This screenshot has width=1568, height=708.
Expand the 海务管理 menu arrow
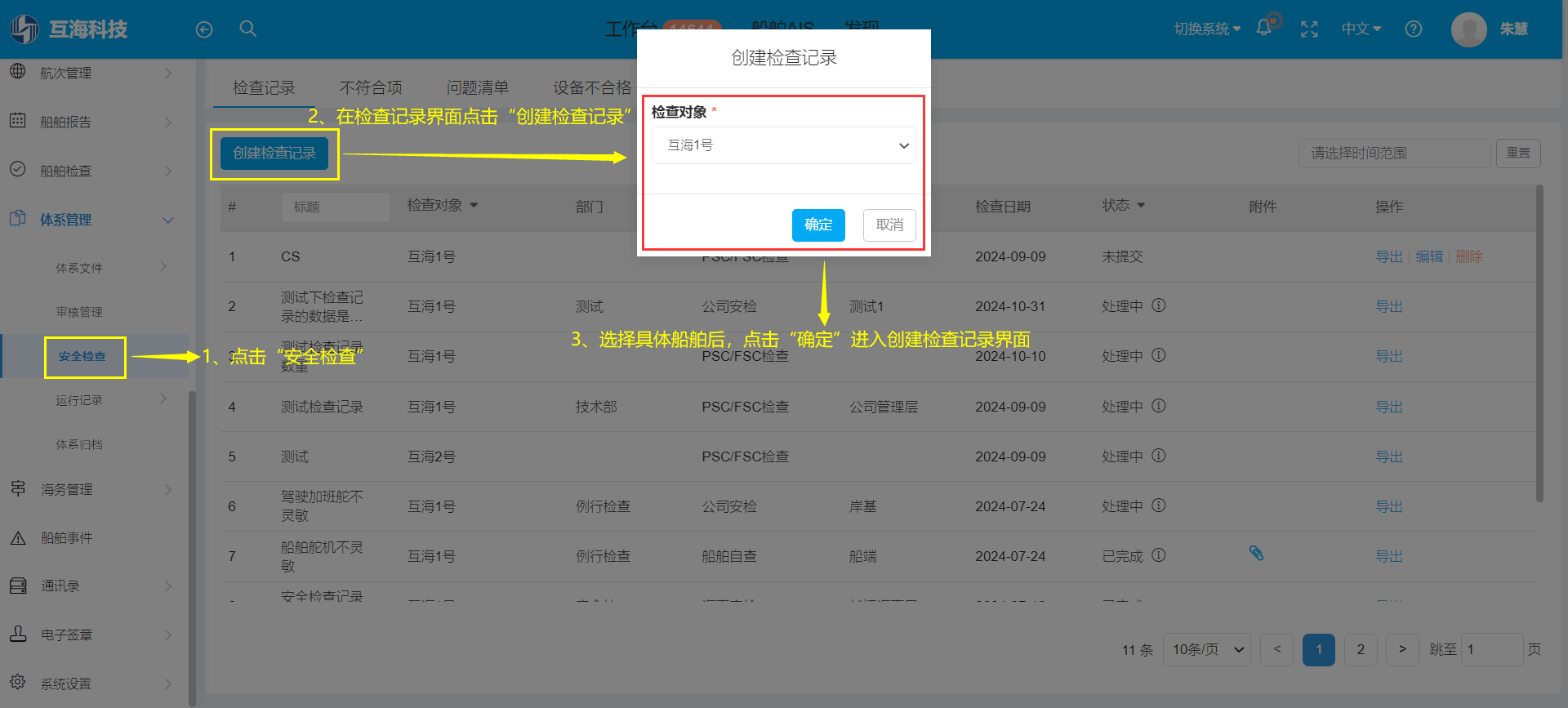click(168, 489)
